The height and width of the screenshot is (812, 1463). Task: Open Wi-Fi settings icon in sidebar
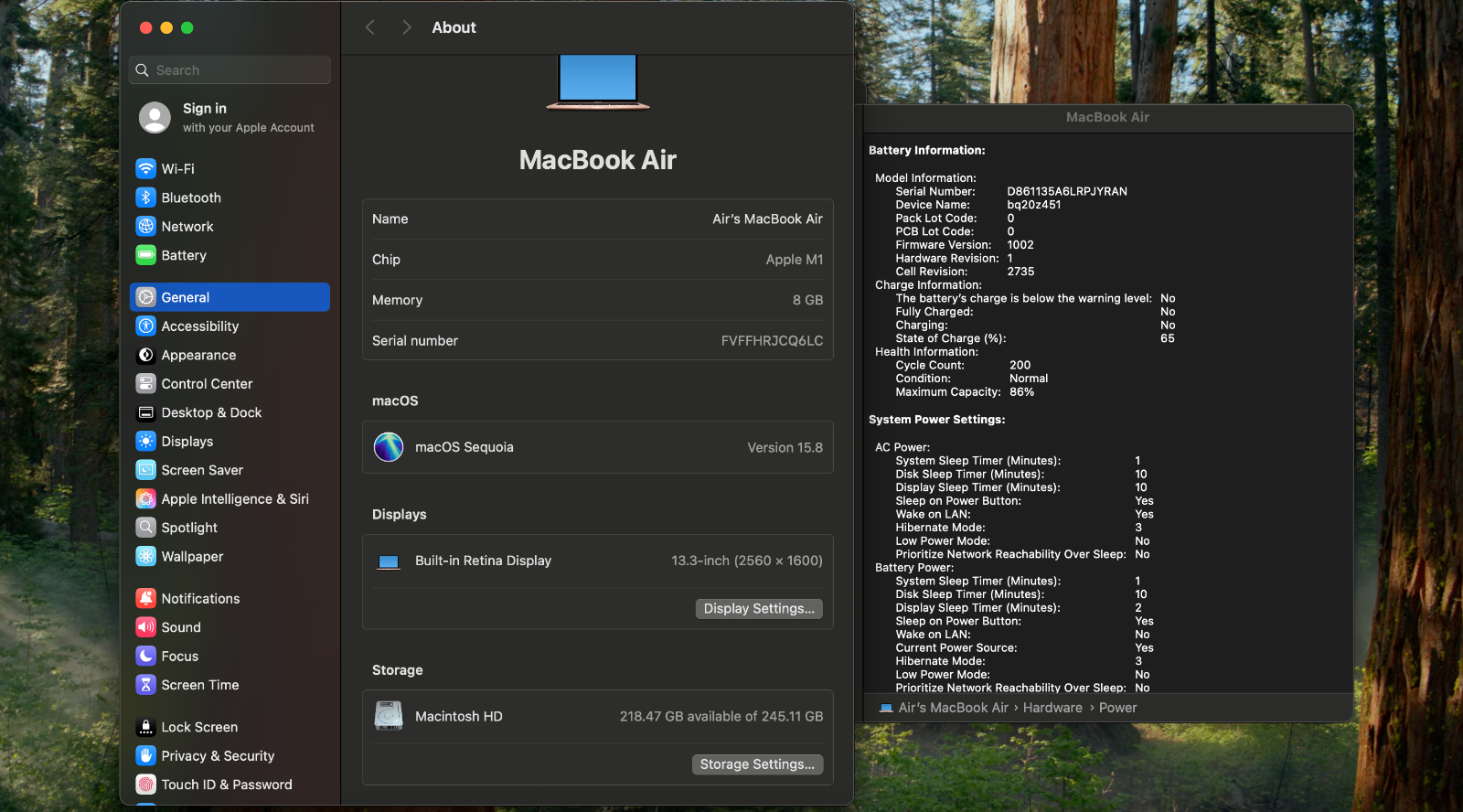tap(146, 168)
